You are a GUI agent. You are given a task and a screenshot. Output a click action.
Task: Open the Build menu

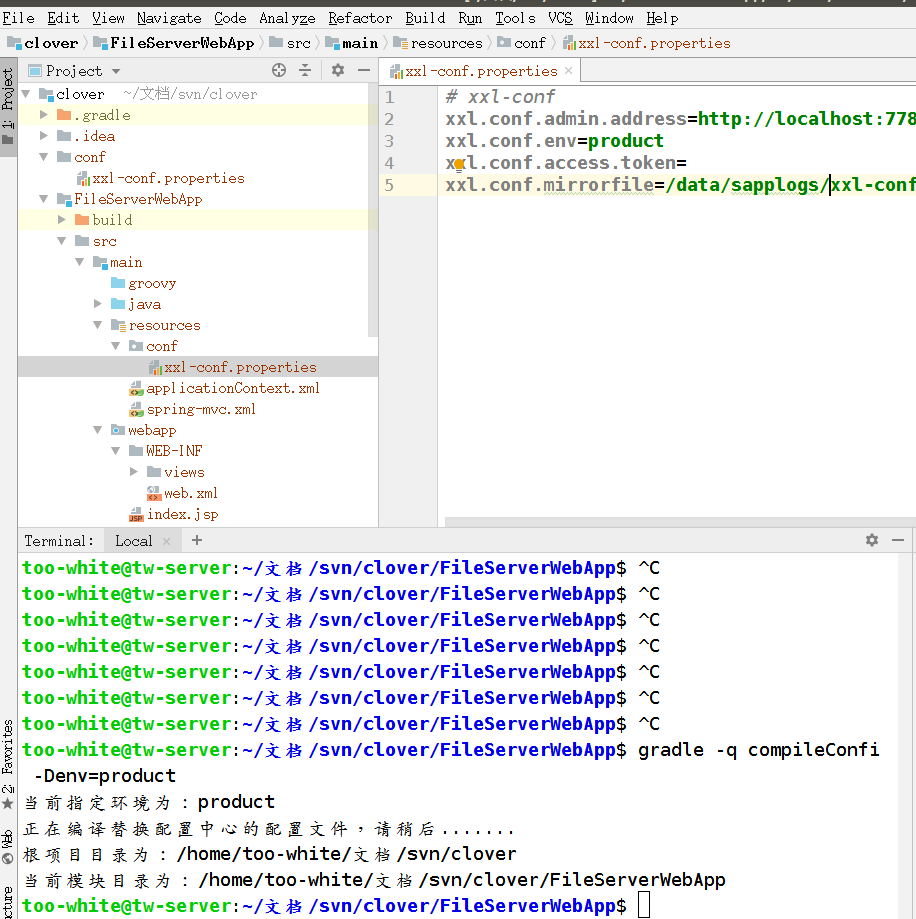(x=425, y=18)
